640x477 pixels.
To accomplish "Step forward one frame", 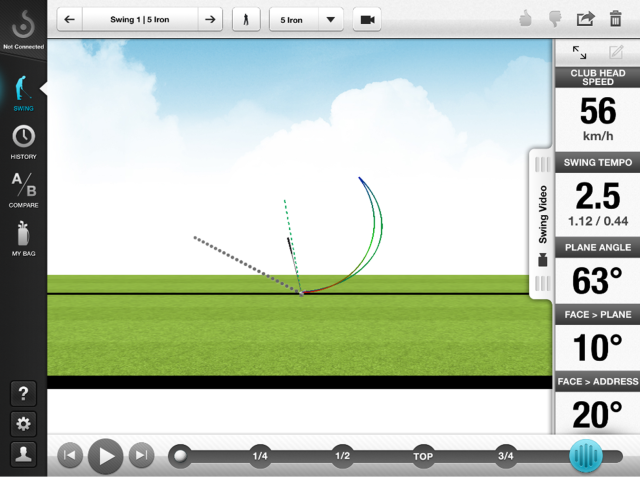I will [x=141, y=455].
